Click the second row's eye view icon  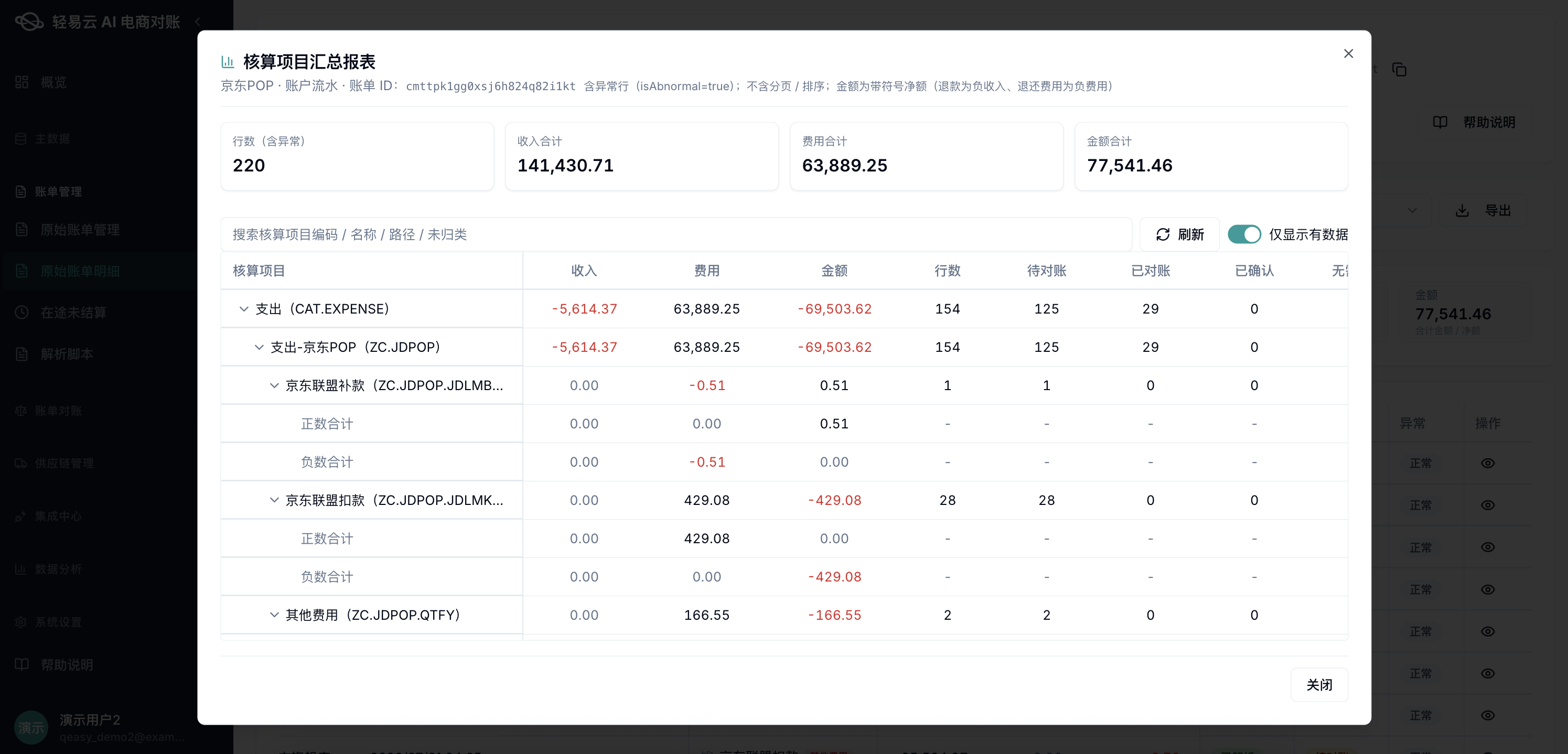tap(1488, 505)
